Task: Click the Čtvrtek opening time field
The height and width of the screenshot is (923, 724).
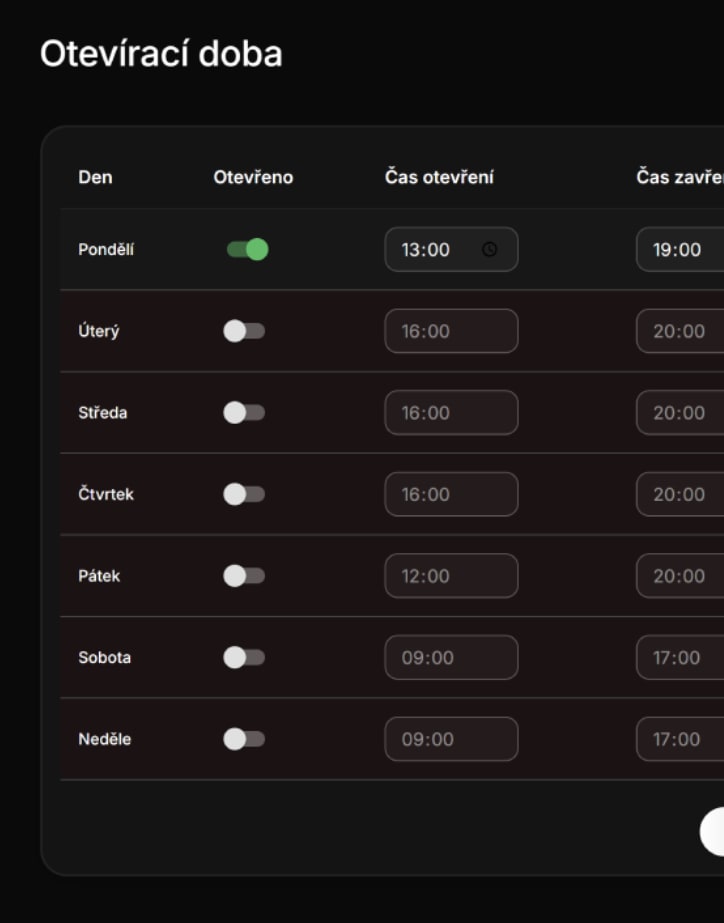Action: tap(451, 494)
